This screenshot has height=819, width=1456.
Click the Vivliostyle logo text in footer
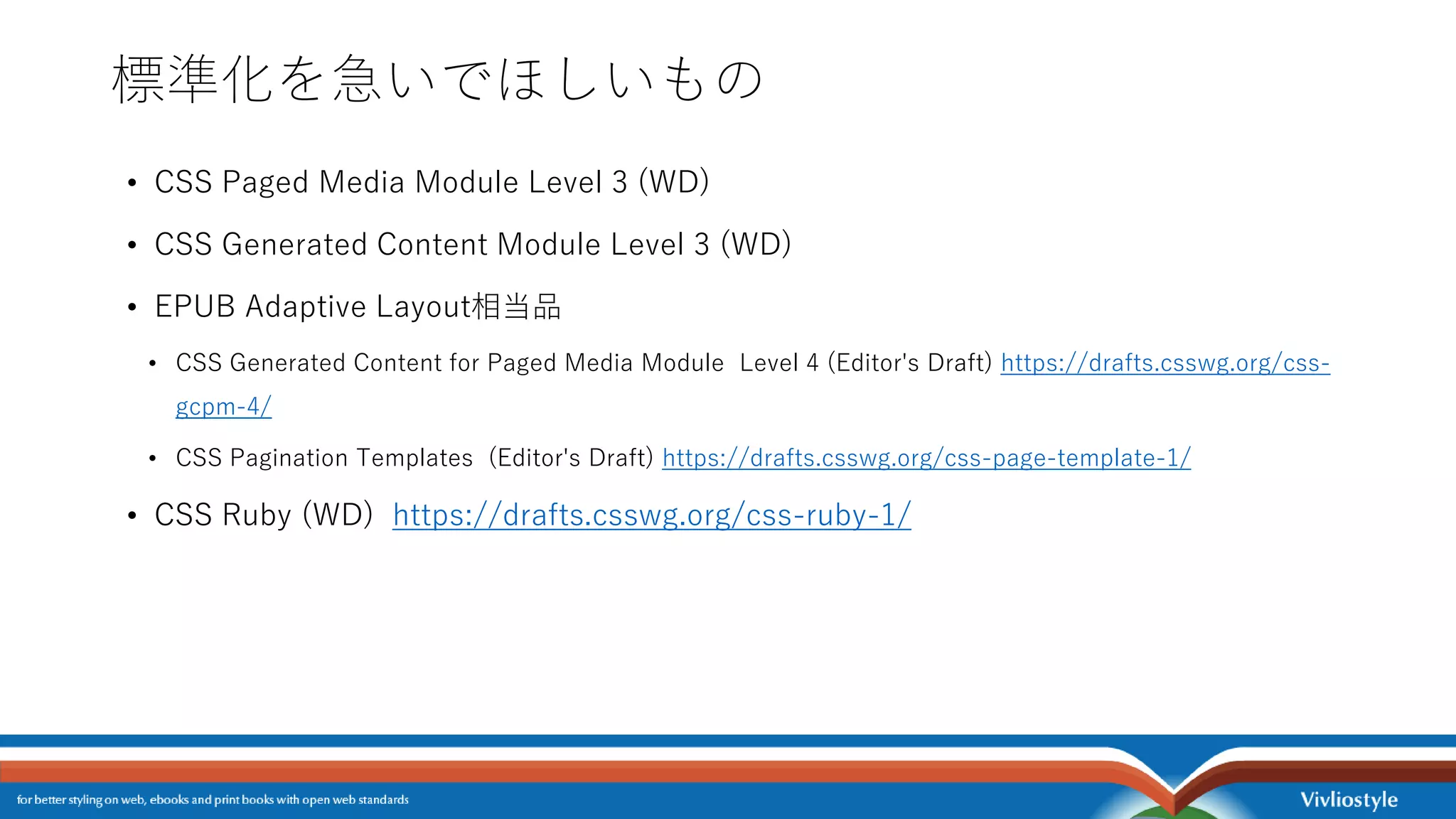point(1349,801)
